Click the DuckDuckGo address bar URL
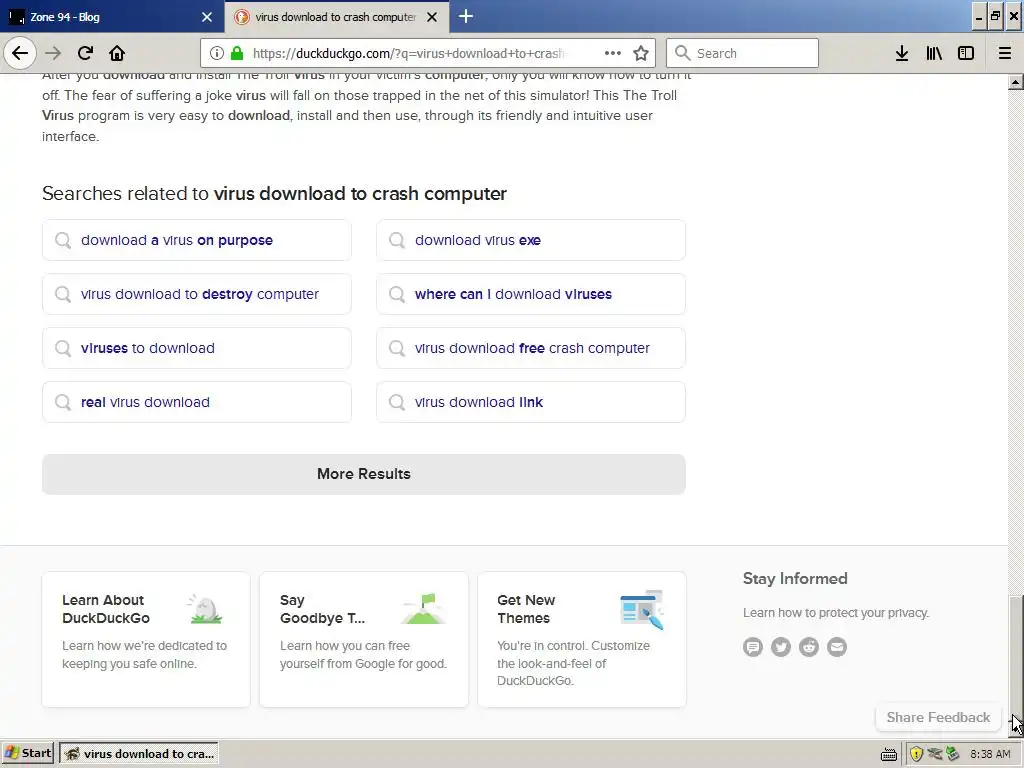Screen dimensions: 1024x768 point(408,53)
